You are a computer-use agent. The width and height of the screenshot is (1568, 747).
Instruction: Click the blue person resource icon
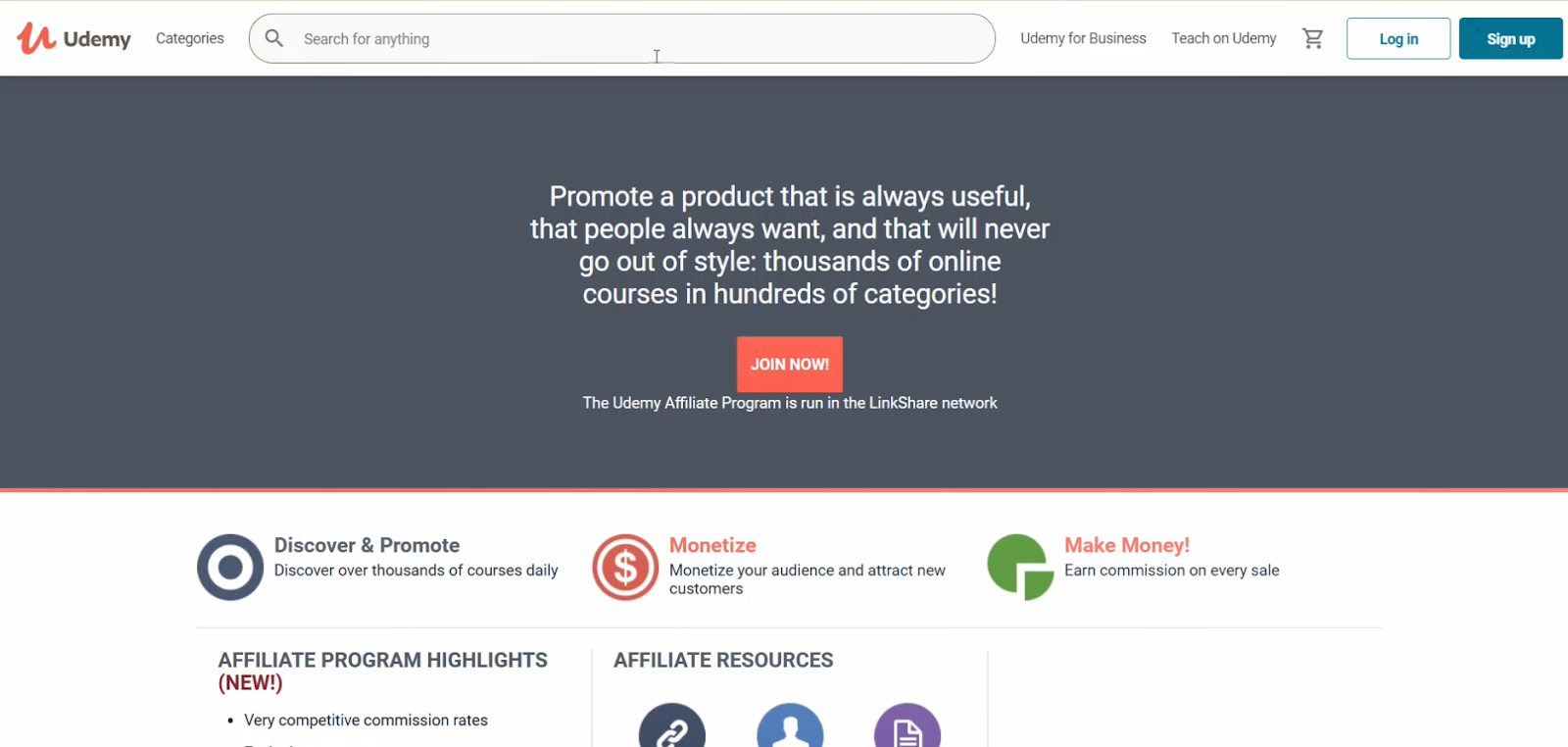pos(790,728)
